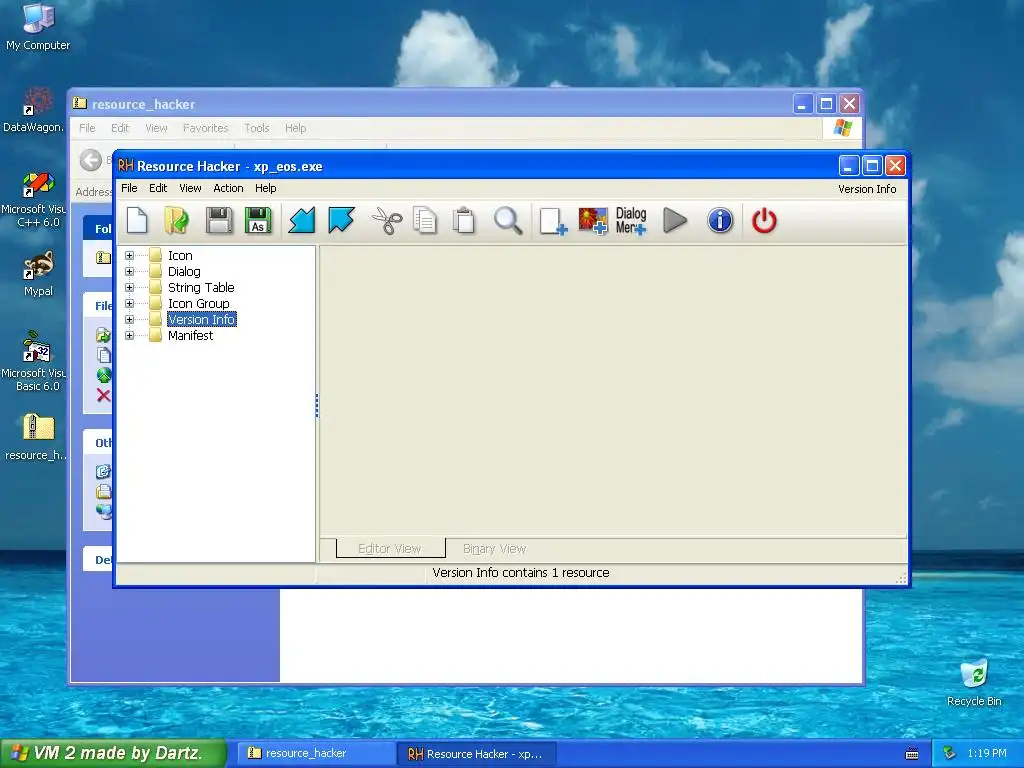Screen dimensions: 1024x768
Task: Open Tools menu in resource_hacker Explorer window
Action: (257, 128)
